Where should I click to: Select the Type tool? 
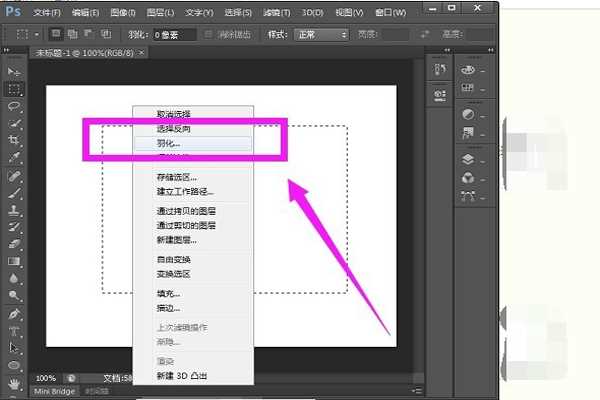[14, 331]
